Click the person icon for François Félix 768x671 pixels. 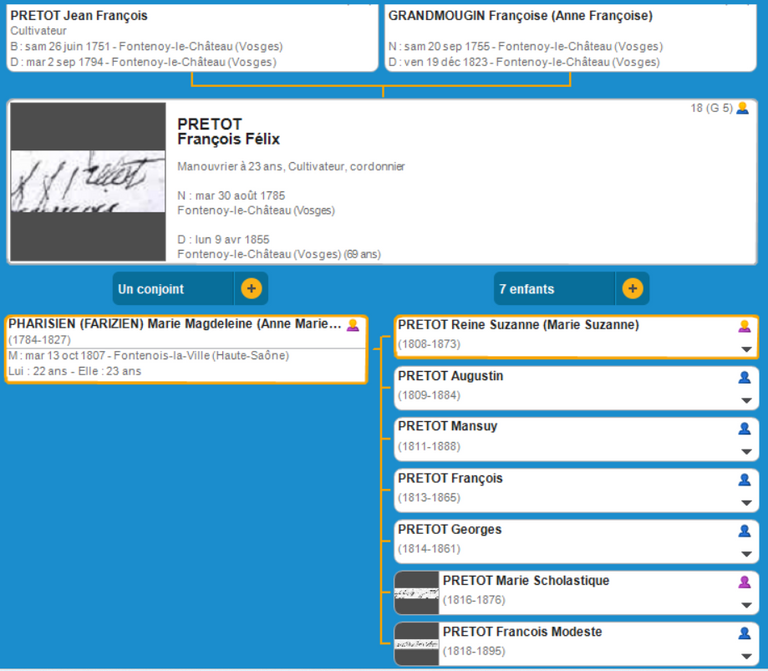(742, 108)
